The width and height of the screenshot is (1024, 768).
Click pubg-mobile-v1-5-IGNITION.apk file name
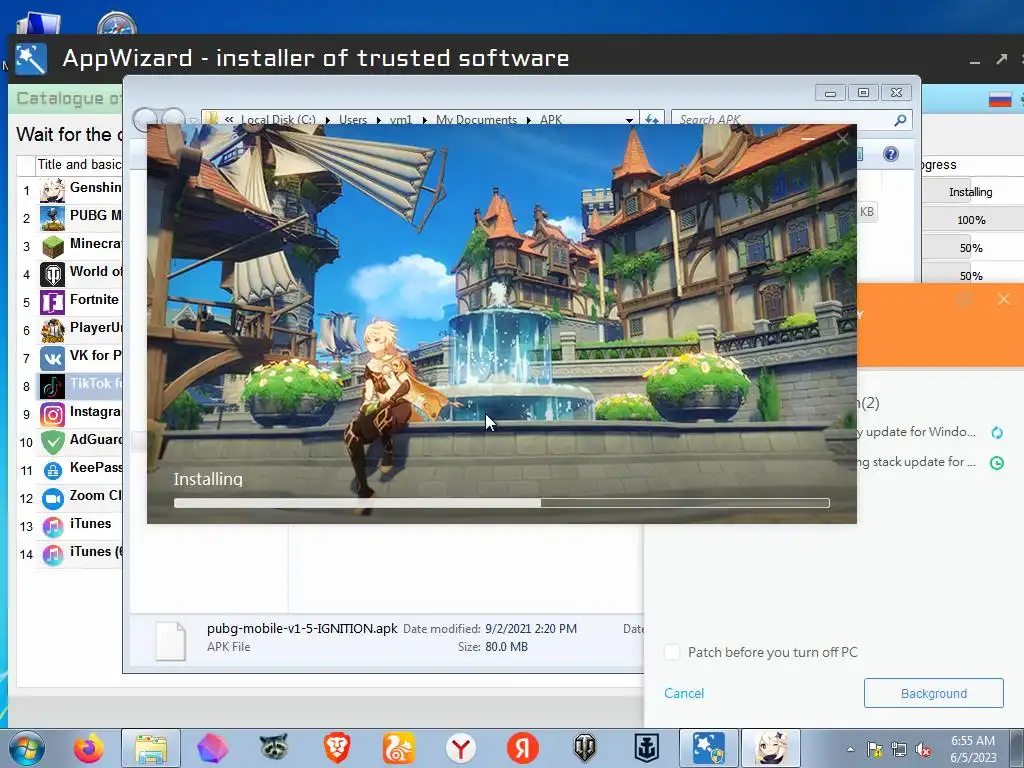click(302, 628)
